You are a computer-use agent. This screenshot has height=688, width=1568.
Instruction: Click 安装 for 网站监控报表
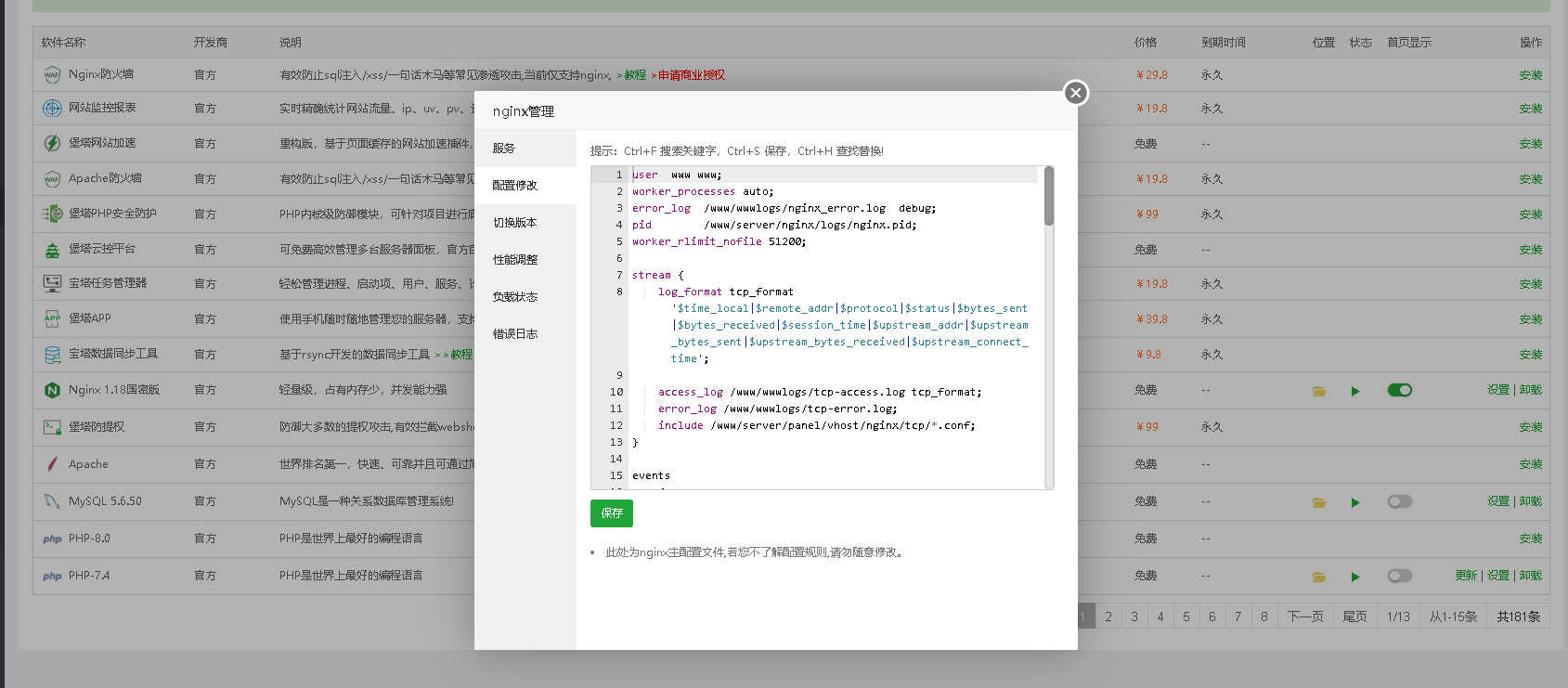coord(1531,109)
